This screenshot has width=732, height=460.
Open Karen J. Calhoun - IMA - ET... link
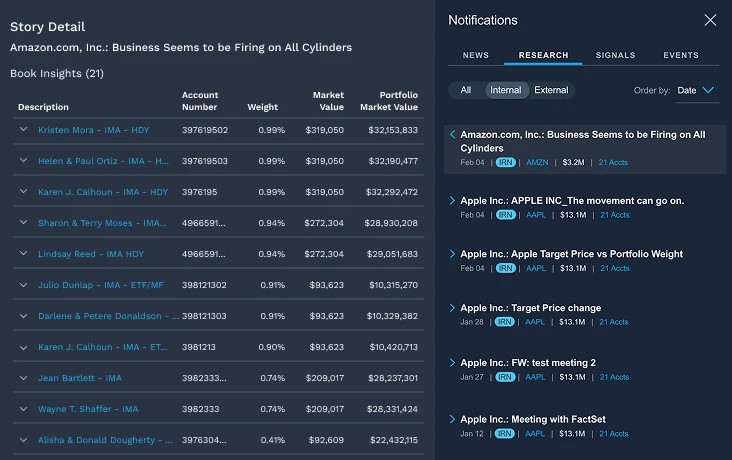(x=102, y=347)
